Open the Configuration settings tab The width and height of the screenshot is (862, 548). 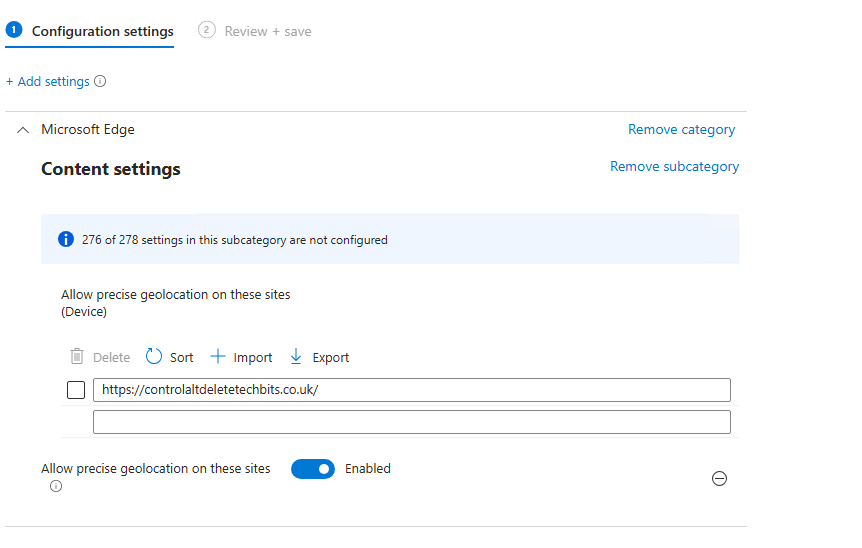point(102,31)
